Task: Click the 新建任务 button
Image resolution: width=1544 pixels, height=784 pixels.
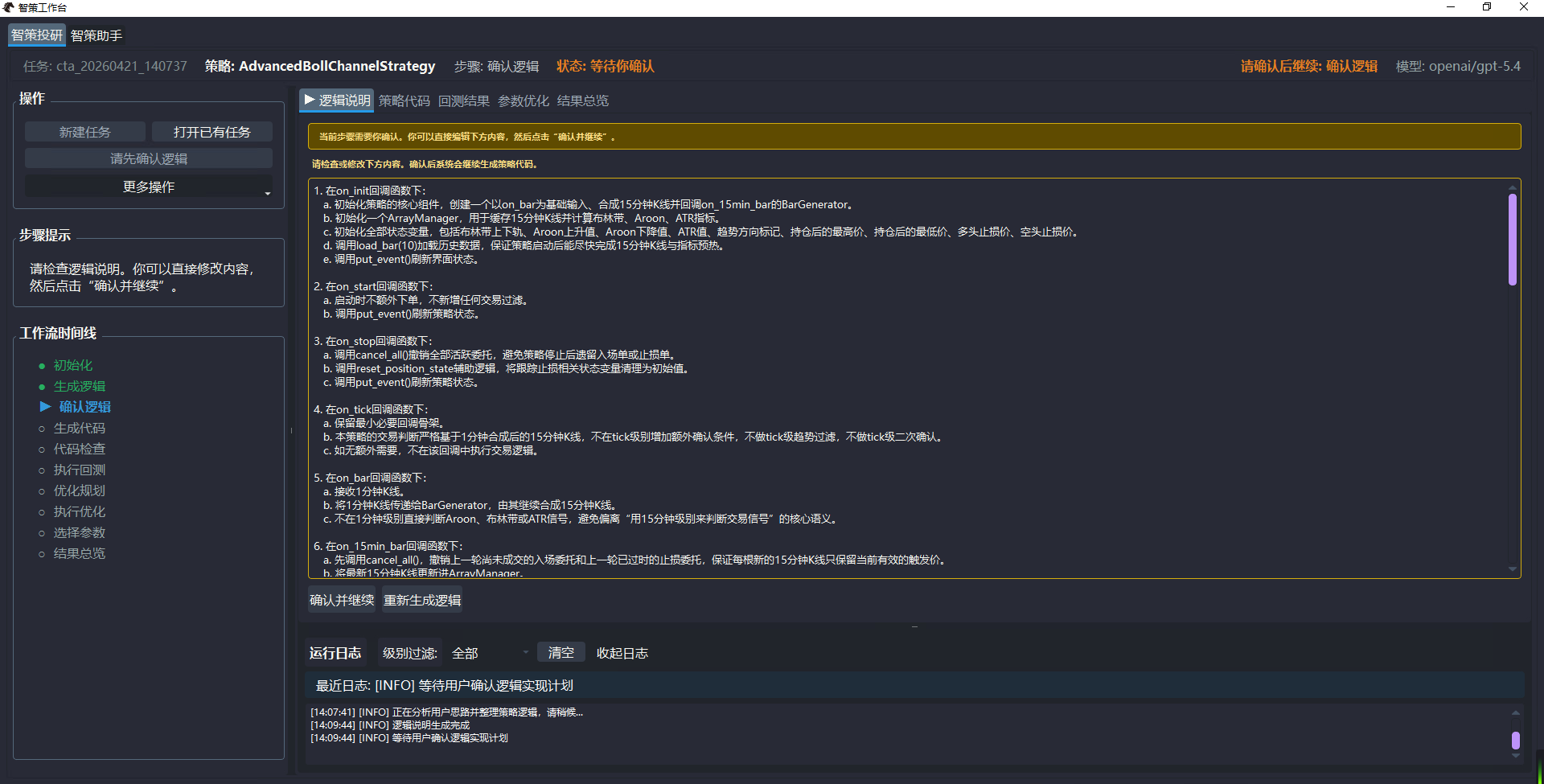Action: (85, 132)
